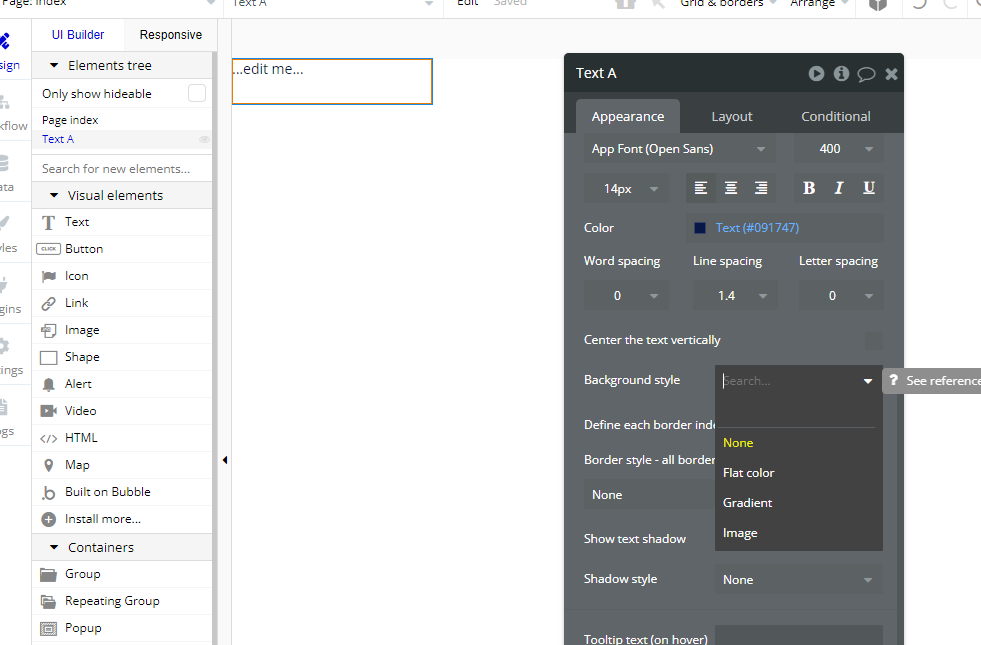
Task: Toggle Only show hideable checkbox
Action: coord(197,93)
